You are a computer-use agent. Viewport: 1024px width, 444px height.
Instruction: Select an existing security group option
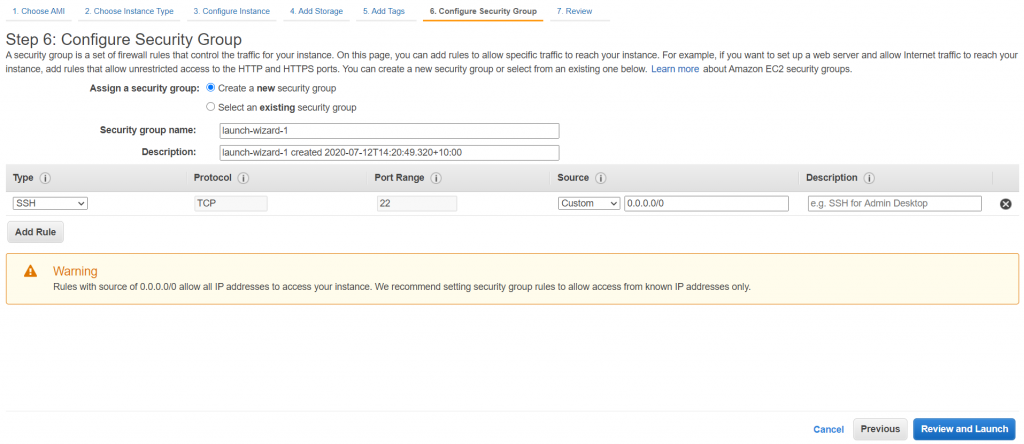point(210,107)
